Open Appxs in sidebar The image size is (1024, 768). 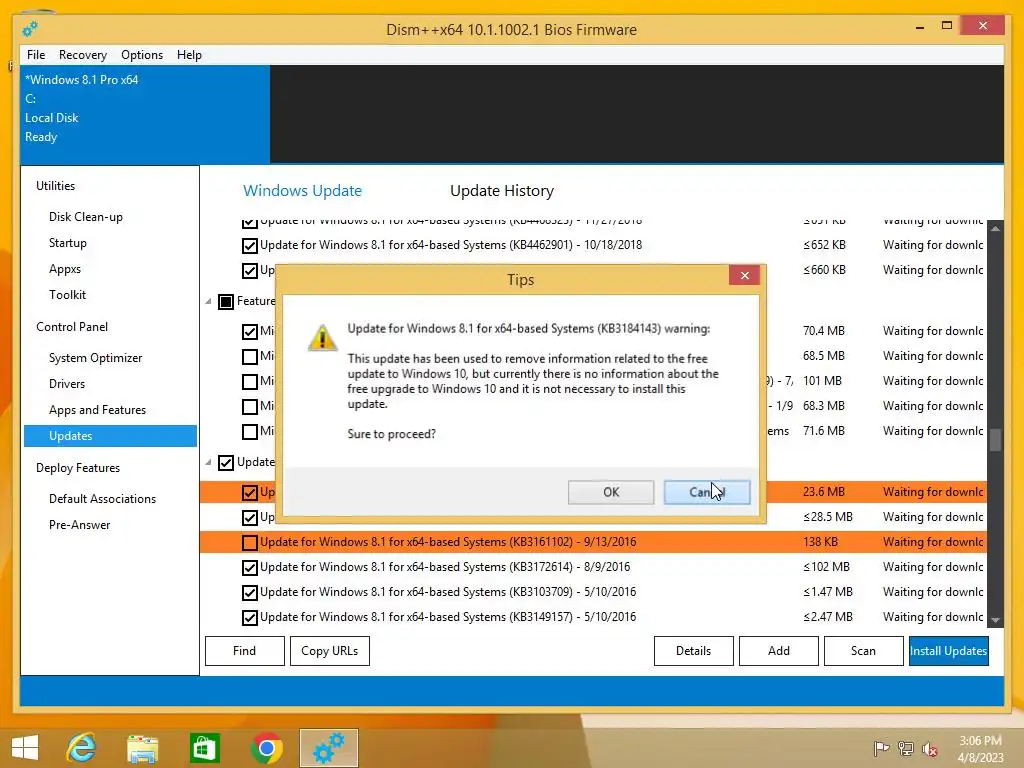pos(65,269)
